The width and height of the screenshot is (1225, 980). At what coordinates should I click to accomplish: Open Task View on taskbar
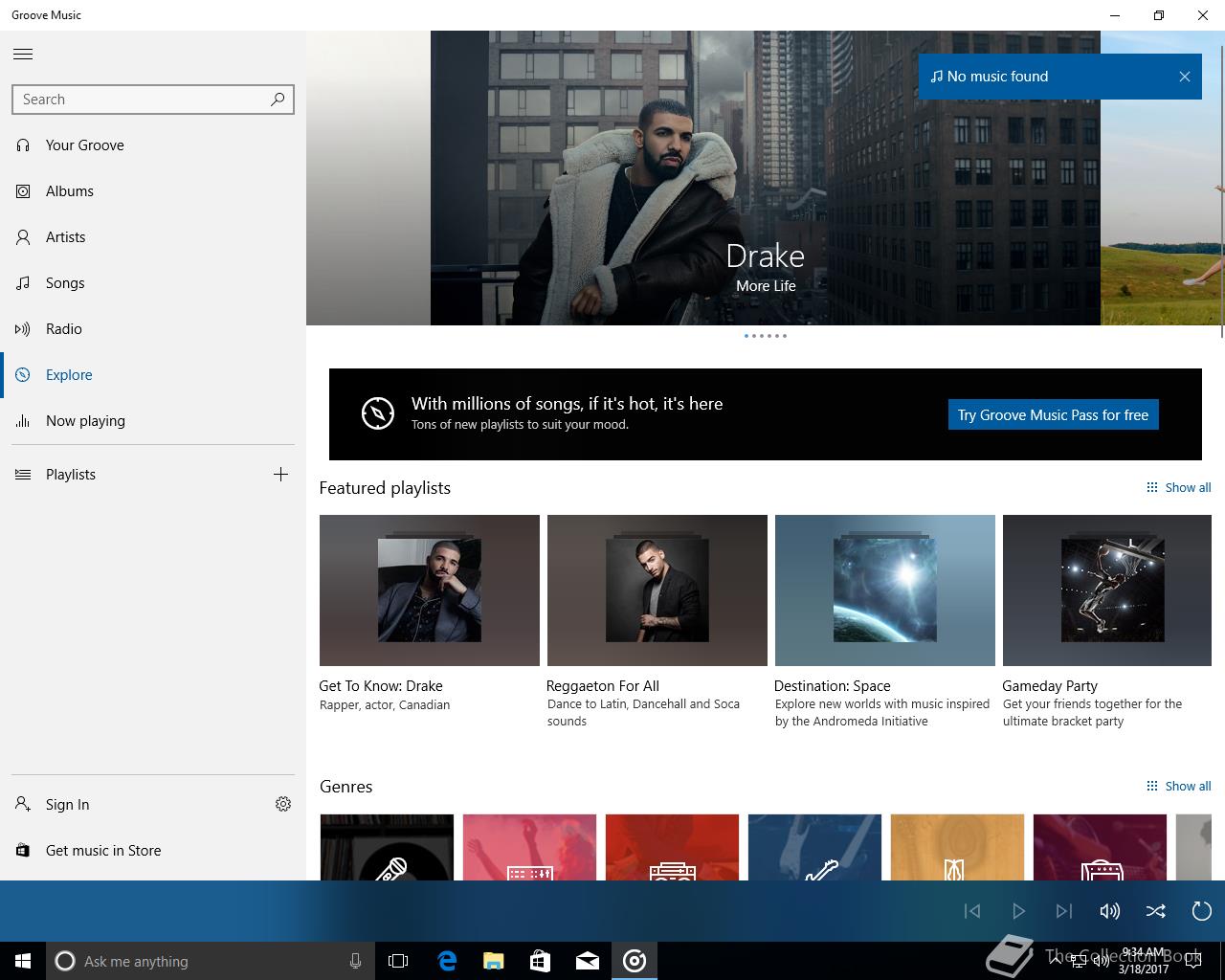(398, 961)
